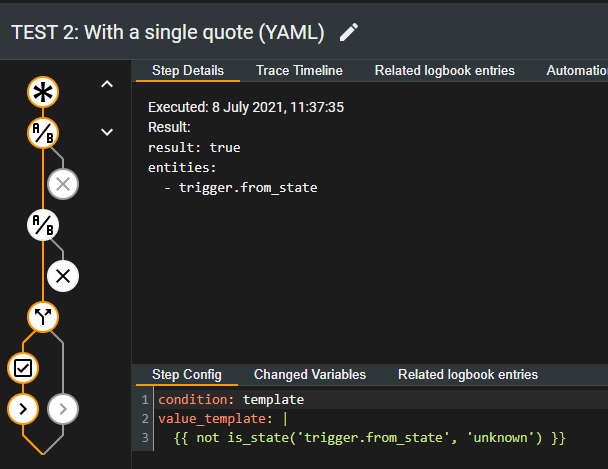Viewport: 608px width, 469px height.
Task: Open upper Related logbook entries tab
Action: pyautogui.click(x=444, y=71)
